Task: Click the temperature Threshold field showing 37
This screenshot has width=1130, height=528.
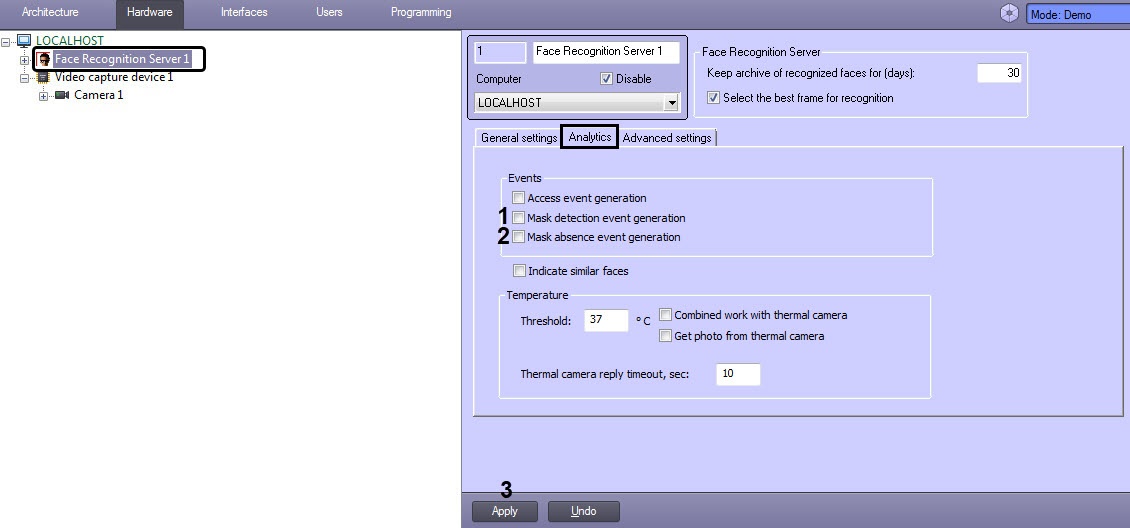Action: click(x=606, y=320)
